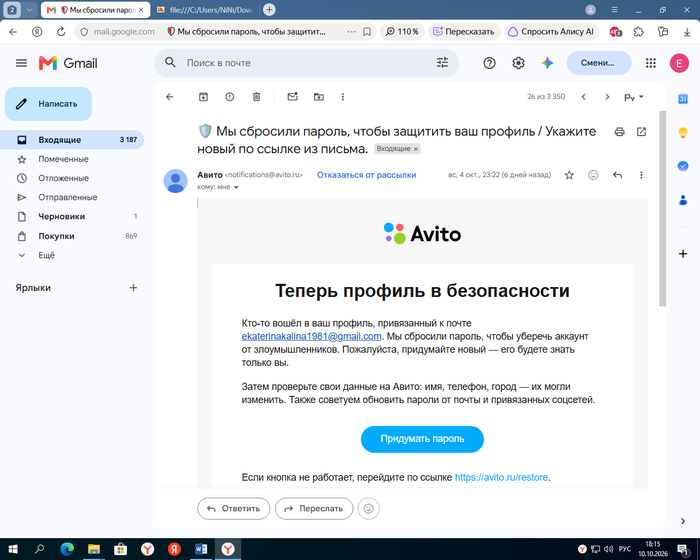The width and height of the screenshot is (700, 560).
Task: Open the Gmail main menu hamburger
Action: click(21, 63)
